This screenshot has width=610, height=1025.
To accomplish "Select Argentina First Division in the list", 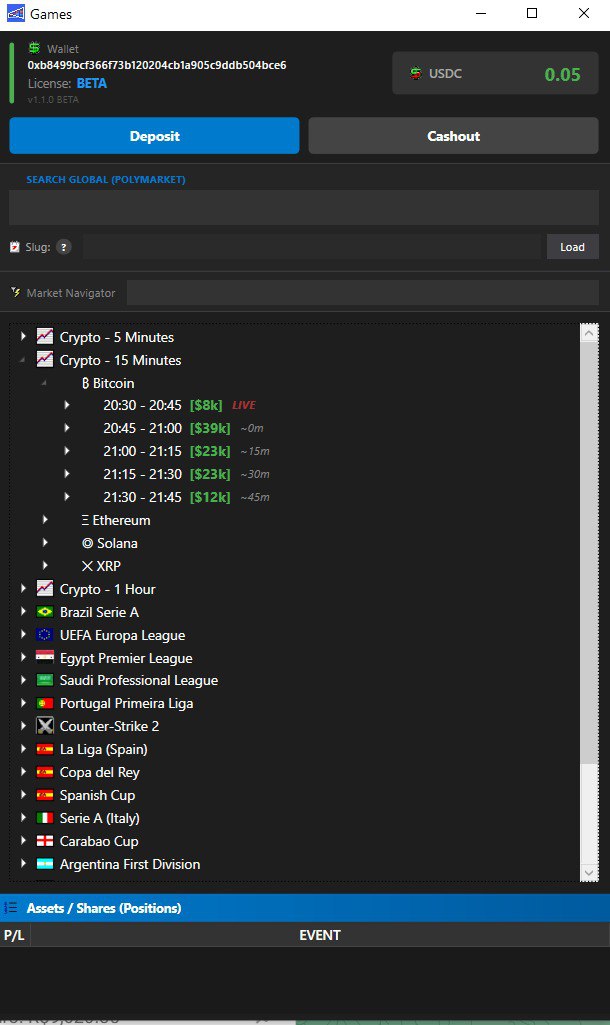I will [129, 864].
